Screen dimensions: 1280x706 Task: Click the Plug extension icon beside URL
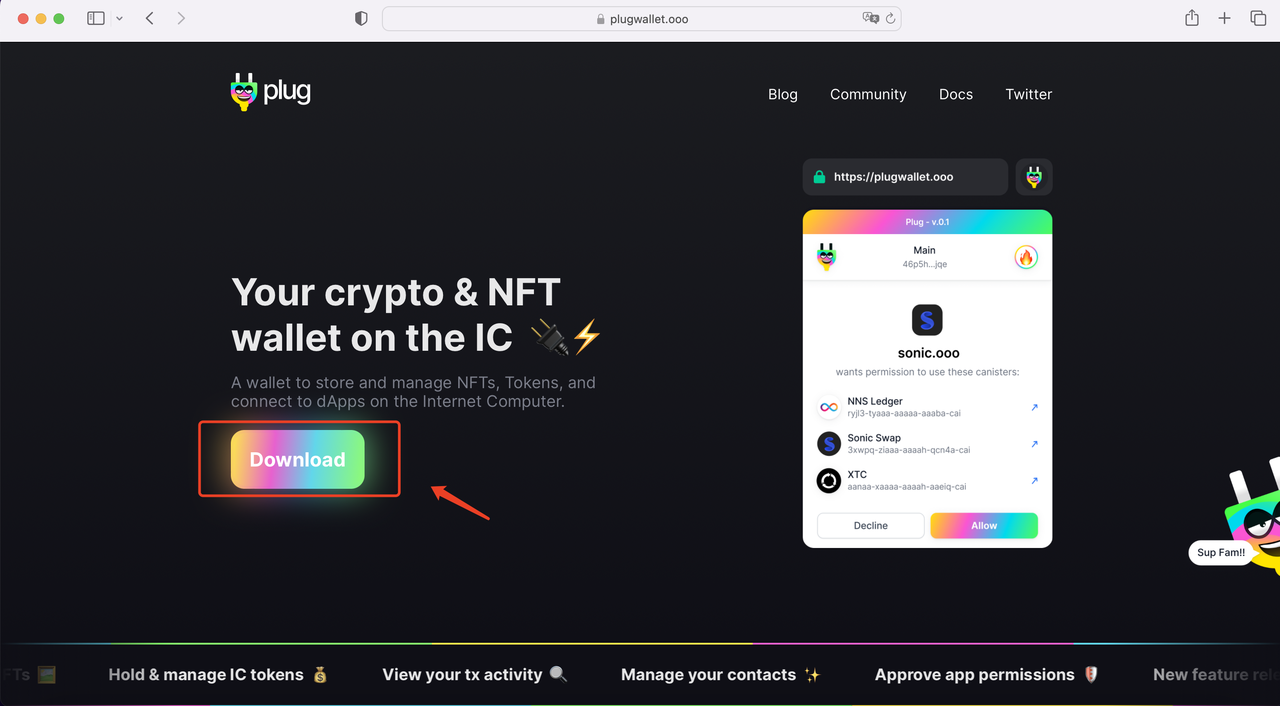(x=1034, y=177)
